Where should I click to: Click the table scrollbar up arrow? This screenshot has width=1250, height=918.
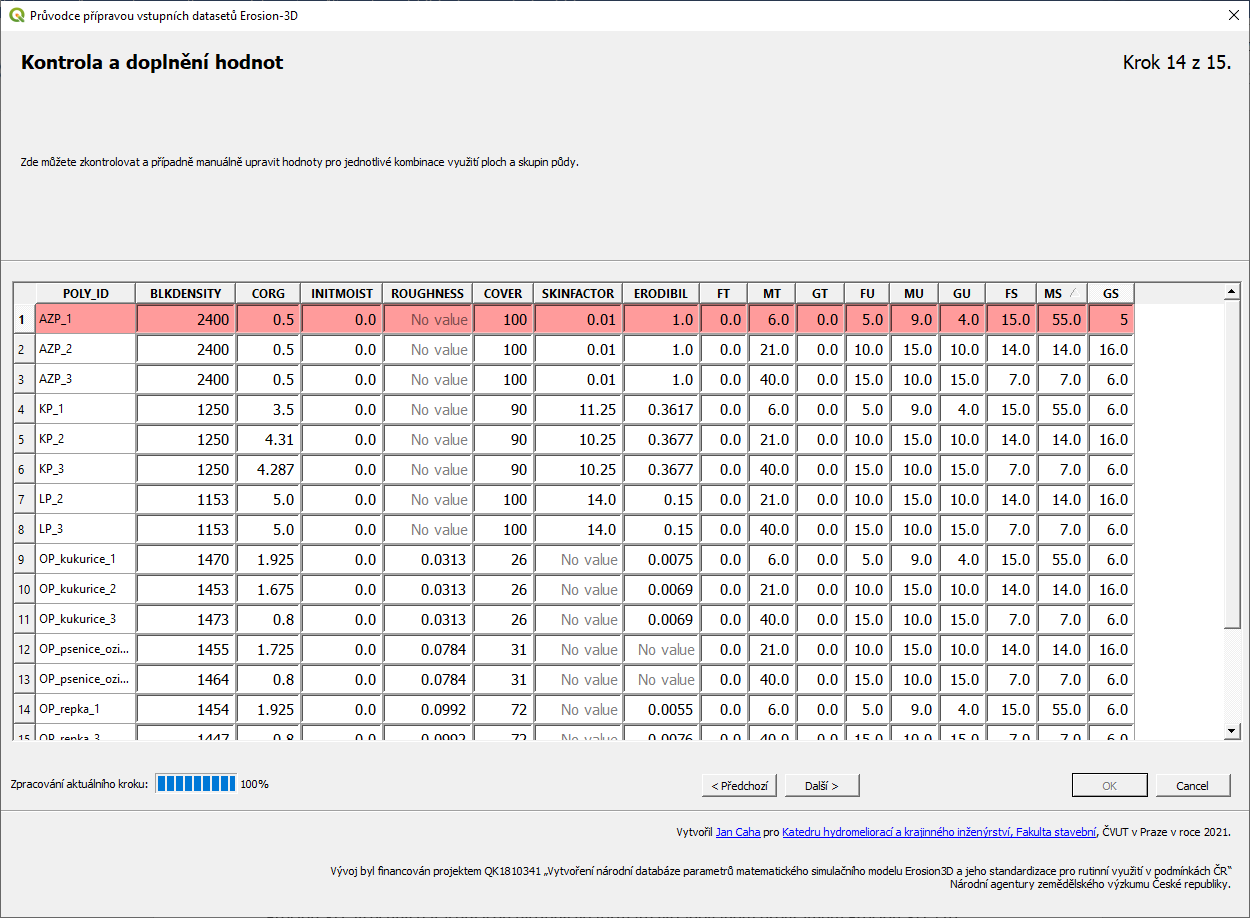pyautogui.click(x=1231, y=291)
